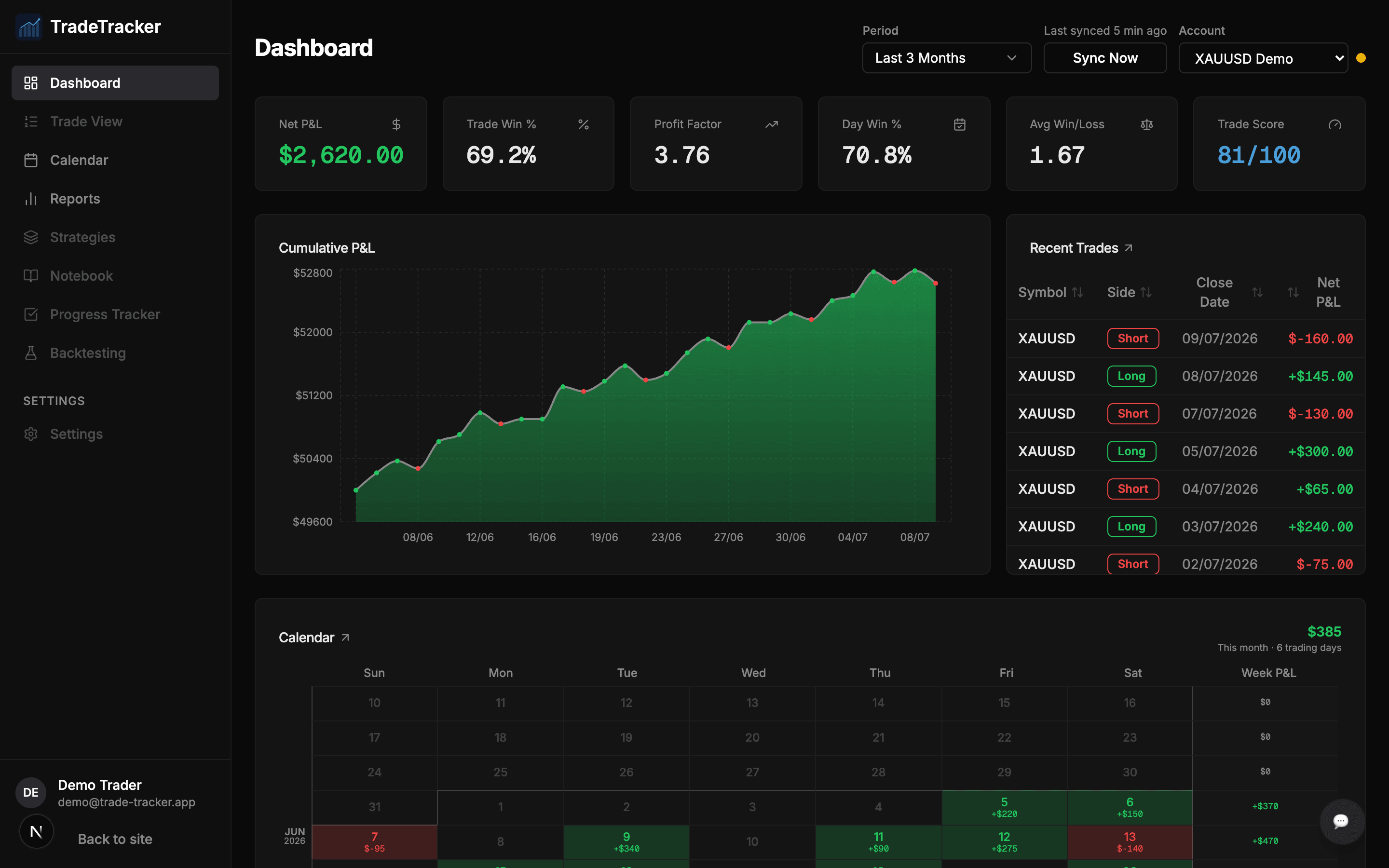The height and width of the screenshot is (868, 1389).
Task: Click the $385 monthly total
Action: (1324, 632)
